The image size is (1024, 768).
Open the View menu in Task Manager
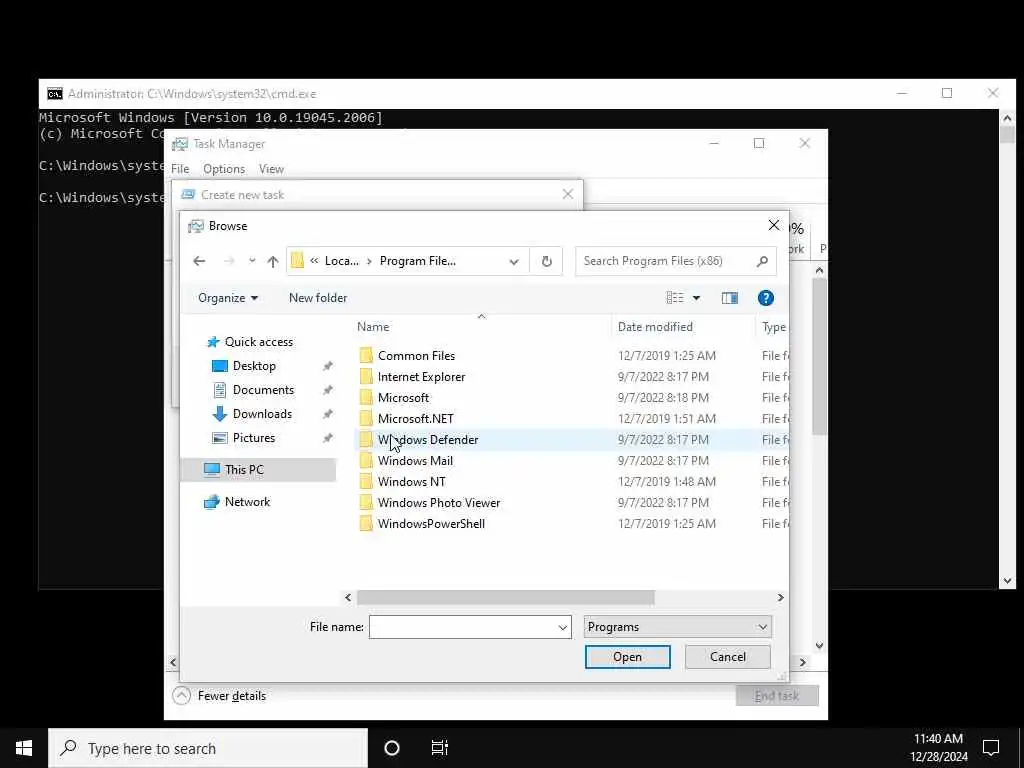[271, 169]
